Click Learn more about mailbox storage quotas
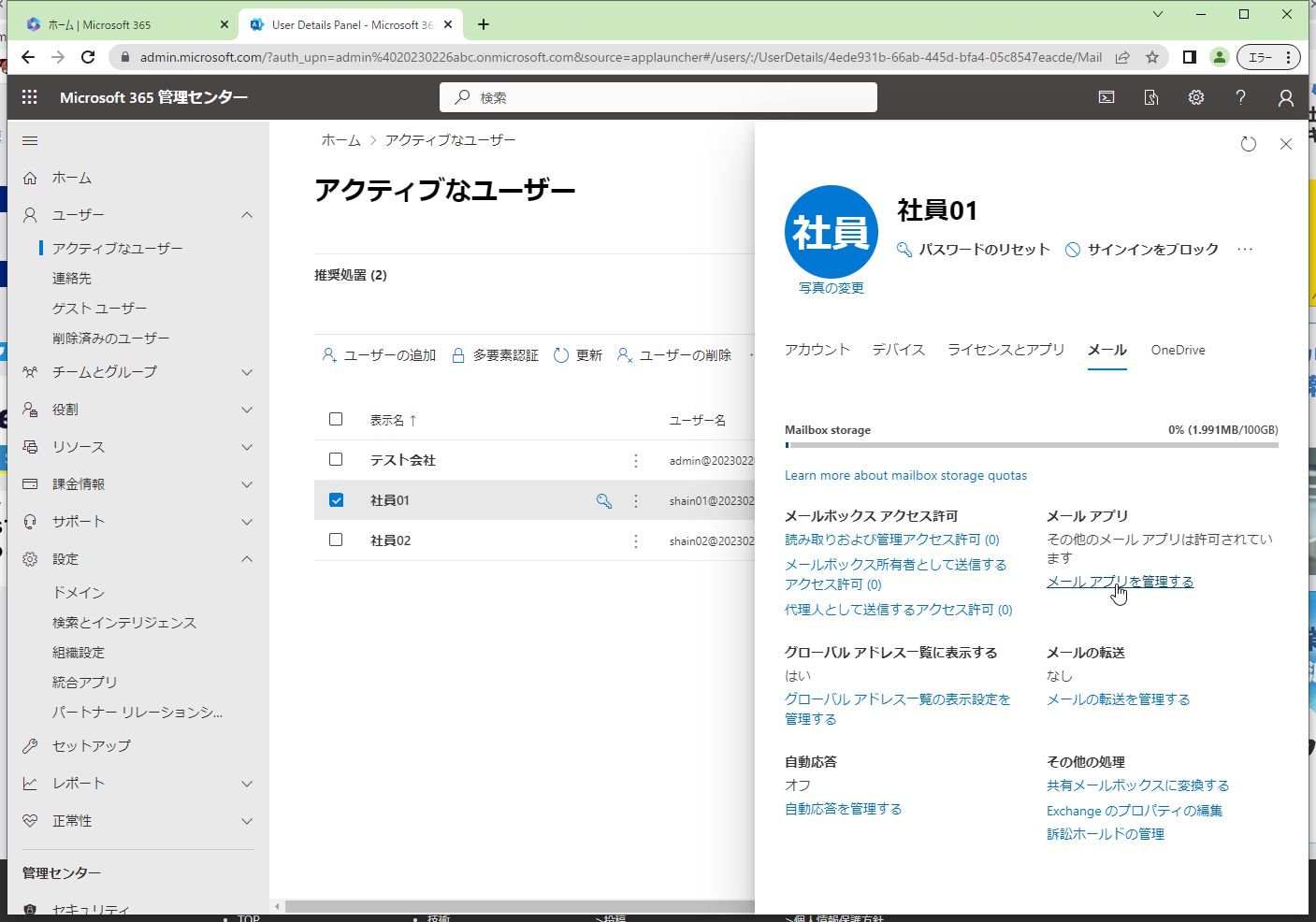The height and width of the screenshot is (922, 1316). pos(905,475)
